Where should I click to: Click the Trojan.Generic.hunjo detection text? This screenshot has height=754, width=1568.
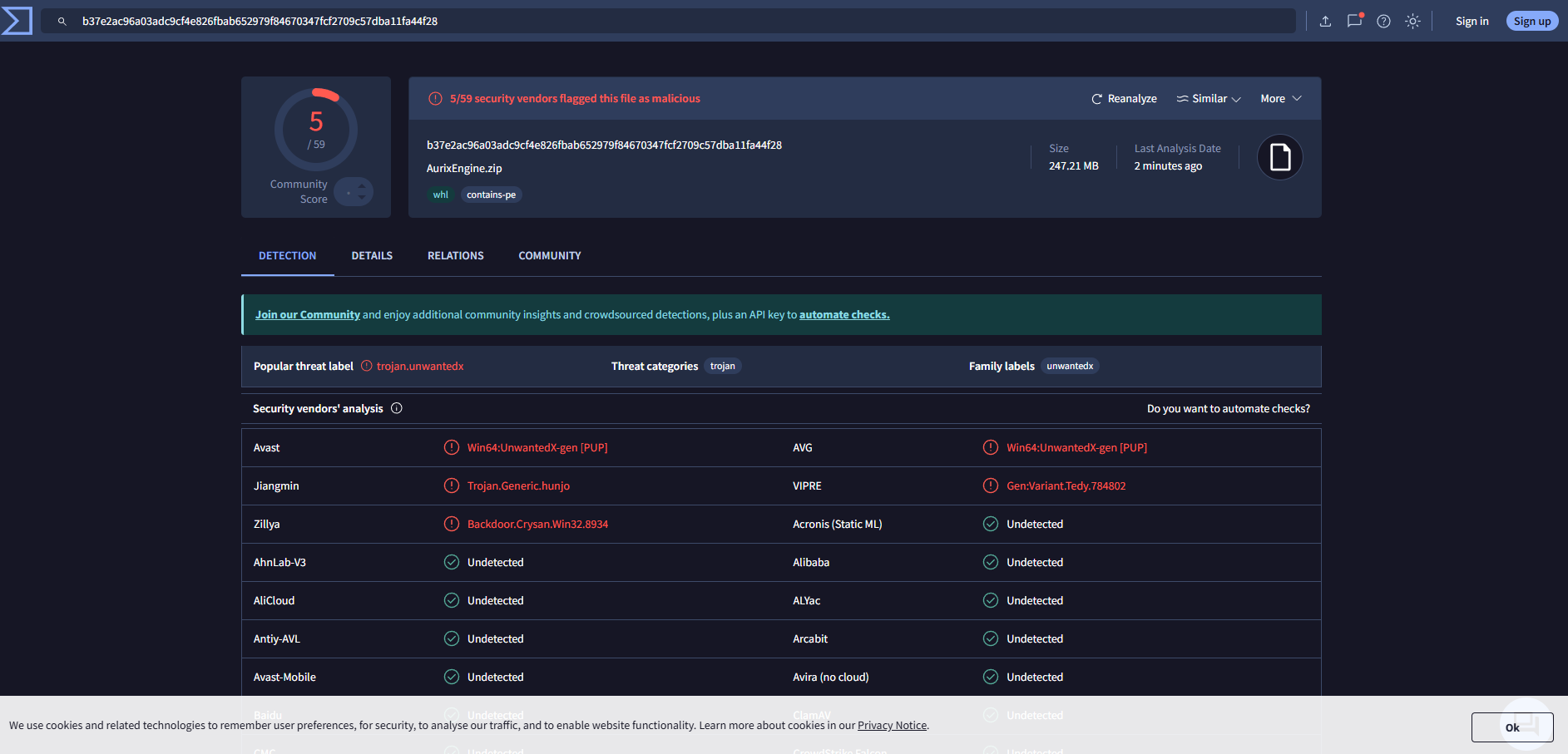pos(518,485)
